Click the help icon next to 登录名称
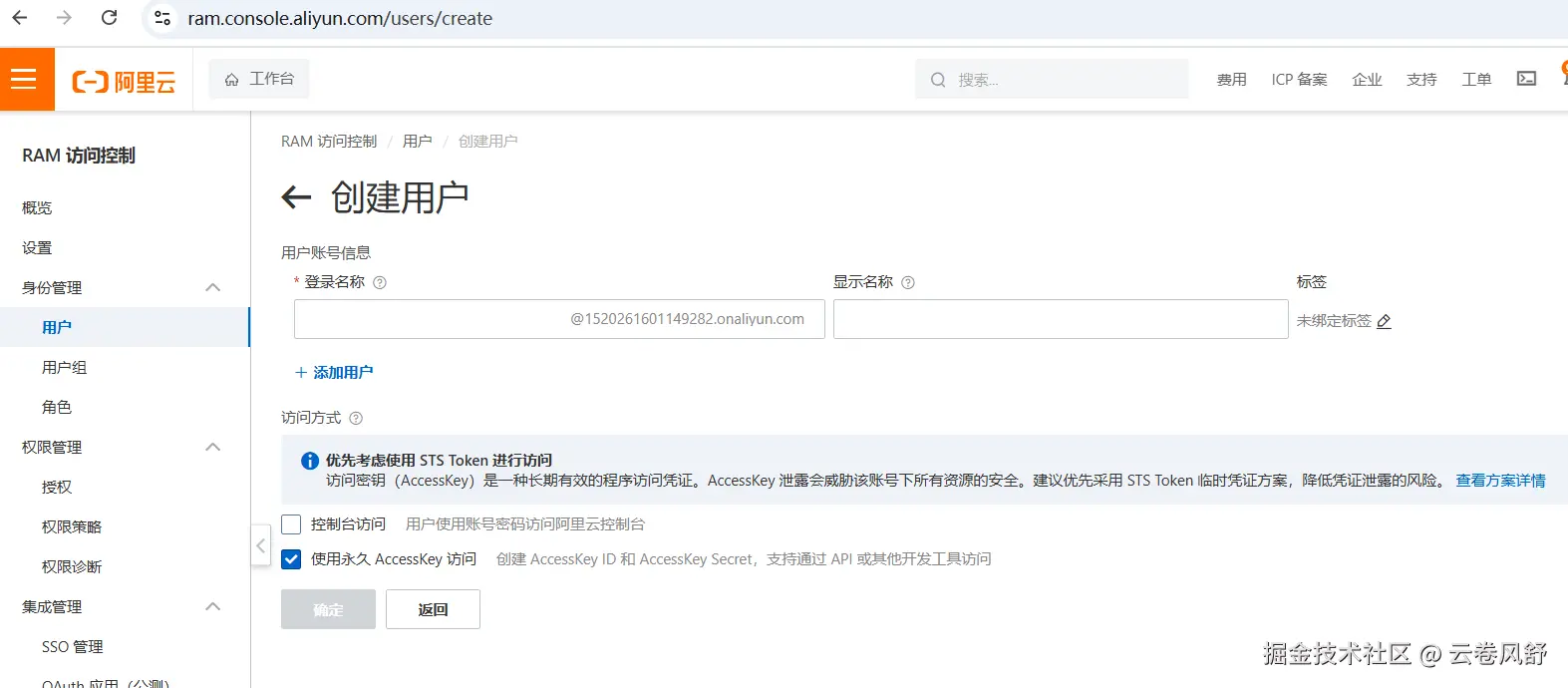1568x688 pixels. pyautogui.click(x=380, y=283)
